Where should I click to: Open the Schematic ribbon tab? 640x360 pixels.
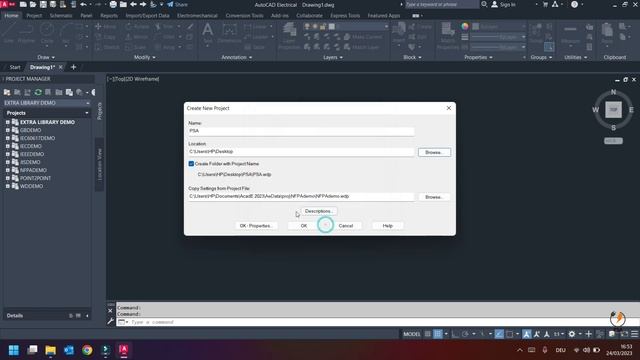point(61,16)
